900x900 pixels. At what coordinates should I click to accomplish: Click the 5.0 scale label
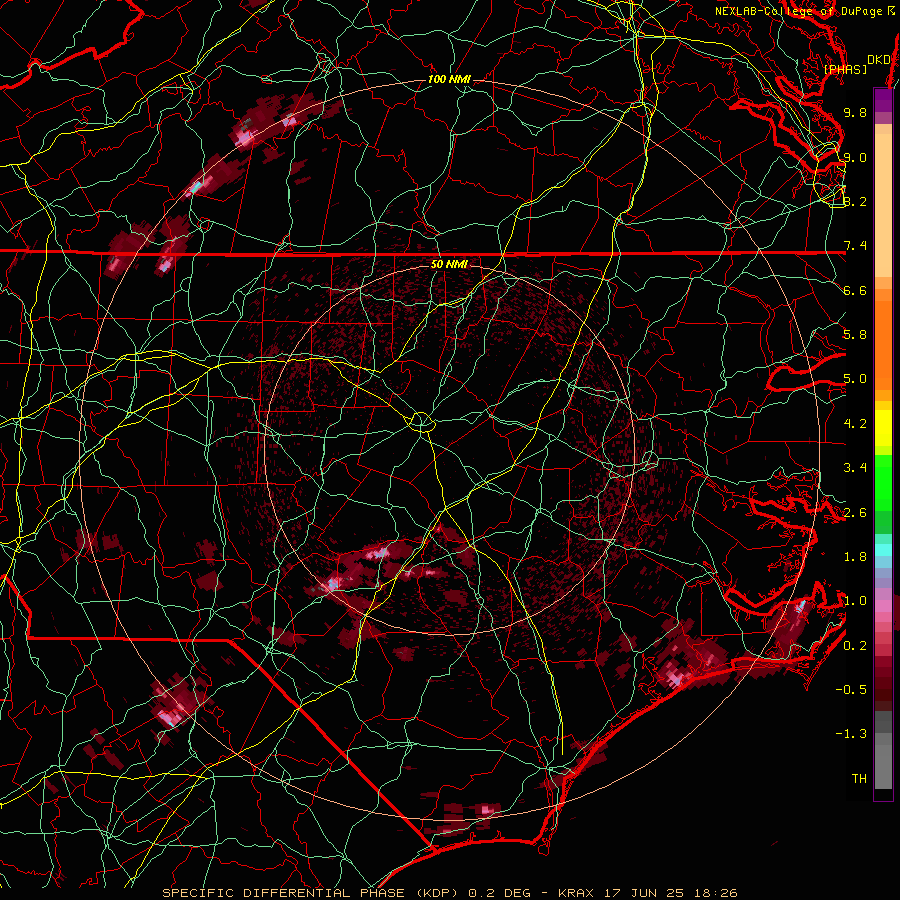coord(855,379)
